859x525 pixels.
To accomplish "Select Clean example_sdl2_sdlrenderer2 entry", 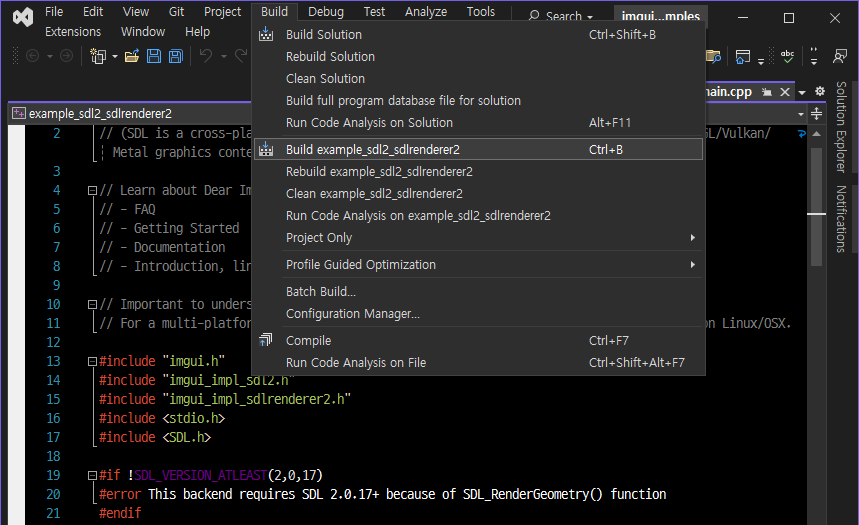I will [478, 193].
